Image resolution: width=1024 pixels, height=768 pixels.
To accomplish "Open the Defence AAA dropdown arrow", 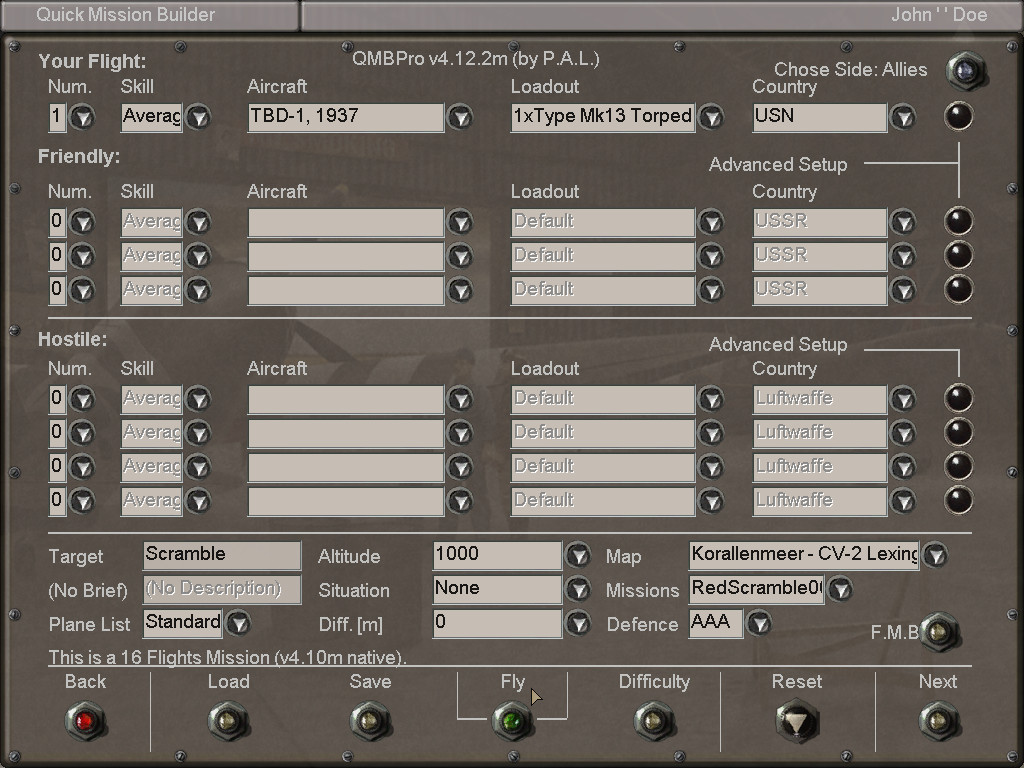I will coord(759,623).
